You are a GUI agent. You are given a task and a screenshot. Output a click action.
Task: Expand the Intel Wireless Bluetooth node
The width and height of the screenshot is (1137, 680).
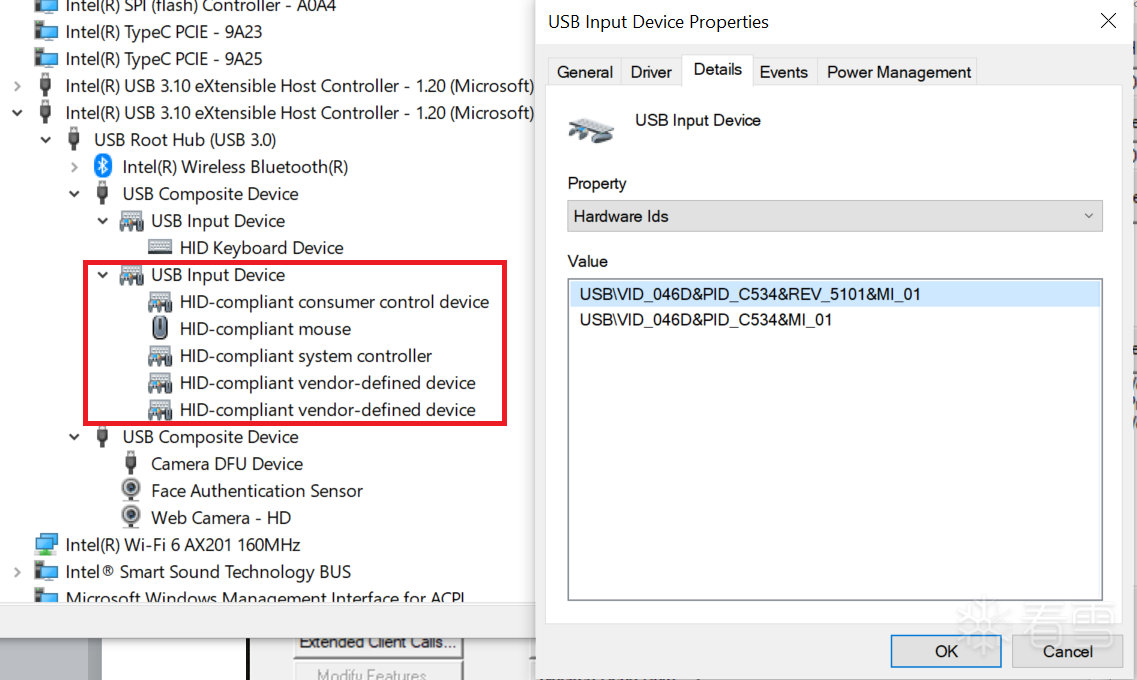[75, 167]
